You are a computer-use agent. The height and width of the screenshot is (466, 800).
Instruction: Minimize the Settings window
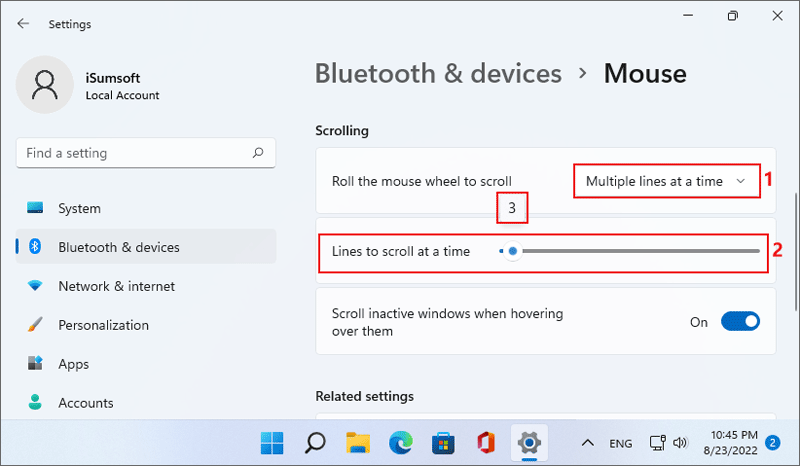pos(688,16)
